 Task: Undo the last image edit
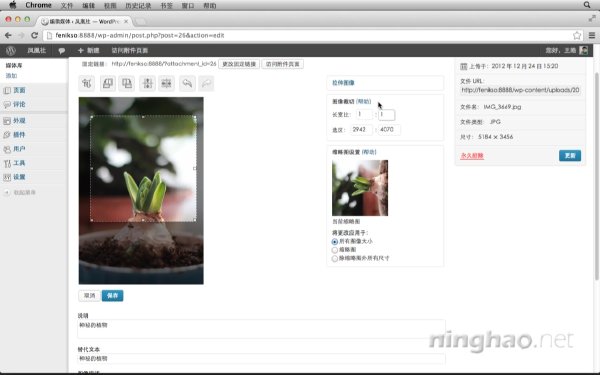pyautogui.click(x=187, y=83)
